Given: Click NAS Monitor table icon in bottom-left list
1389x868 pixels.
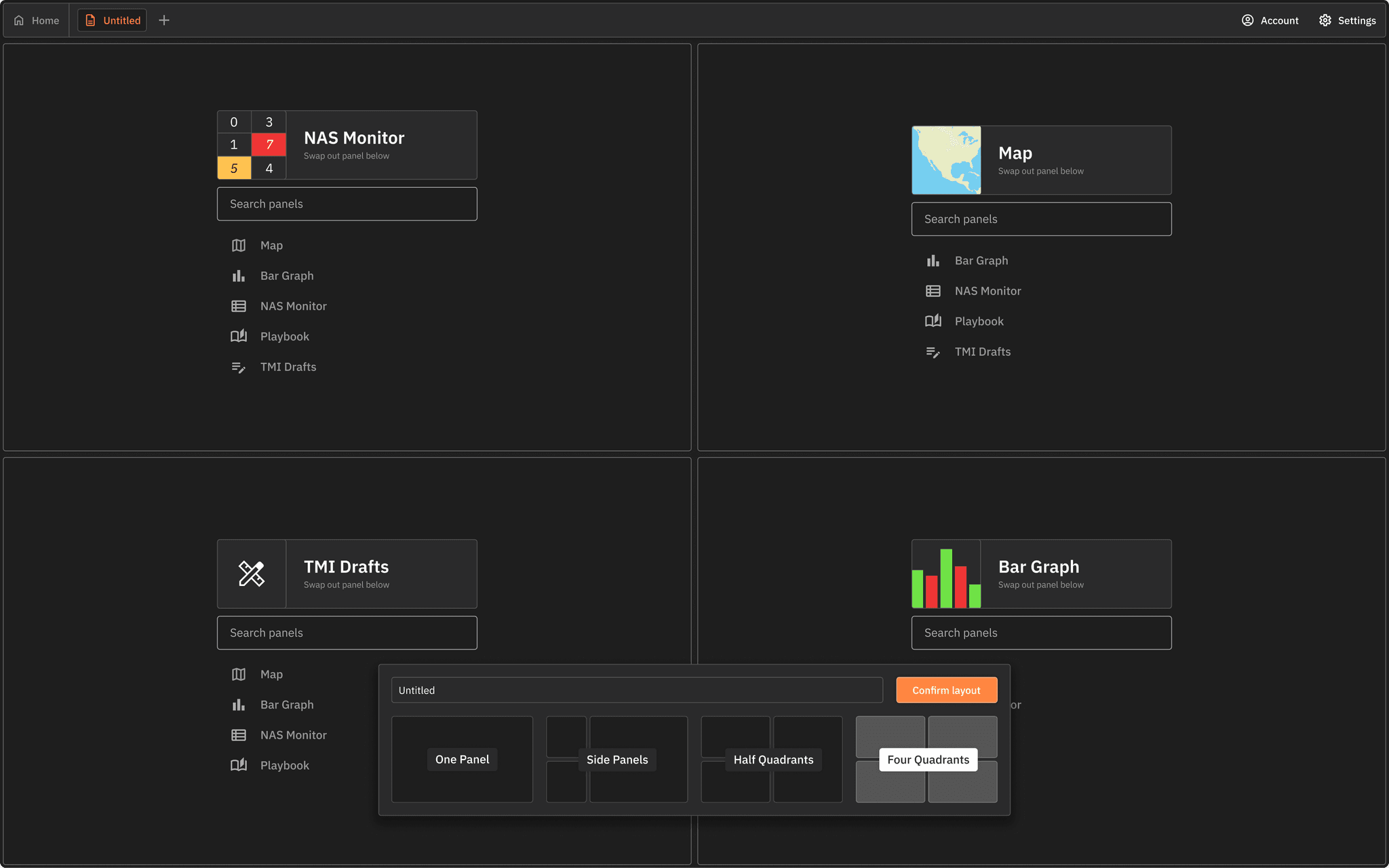Looking at the screenshot, I should click(239, 735).
